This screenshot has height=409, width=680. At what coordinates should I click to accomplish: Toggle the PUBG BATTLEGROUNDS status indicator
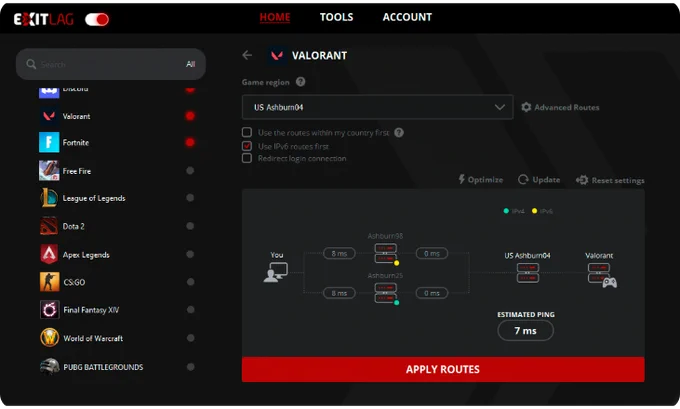click(x=190, y=367)
